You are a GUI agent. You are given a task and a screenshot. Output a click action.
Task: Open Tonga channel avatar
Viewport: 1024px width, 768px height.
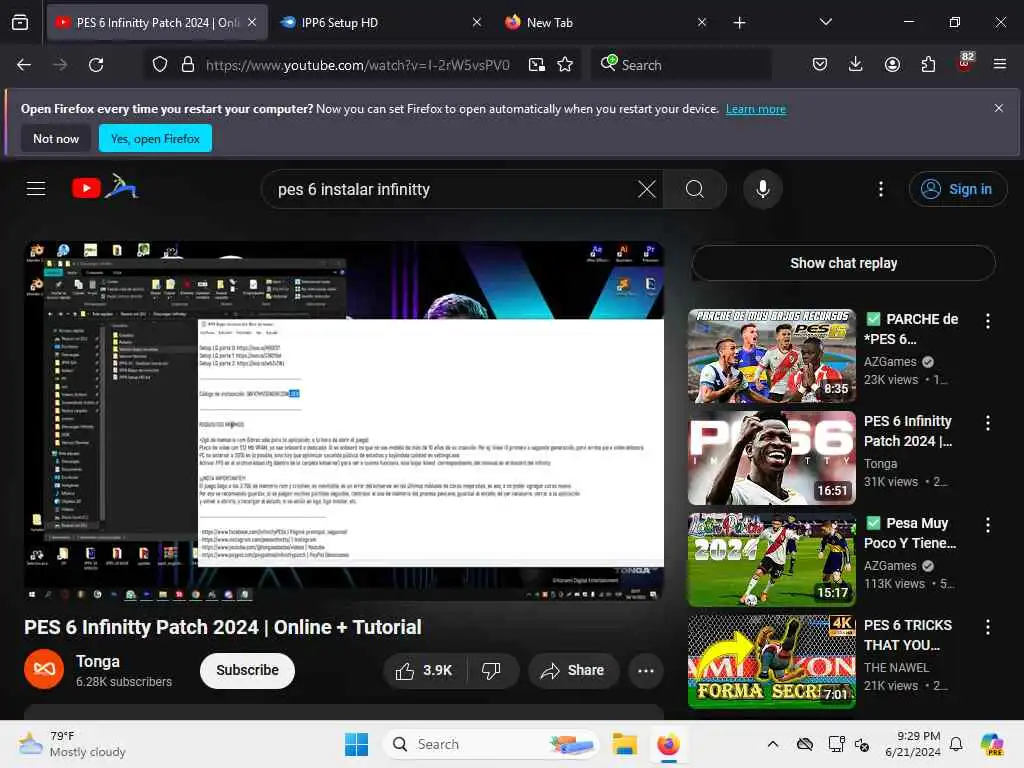pos(44,669)
